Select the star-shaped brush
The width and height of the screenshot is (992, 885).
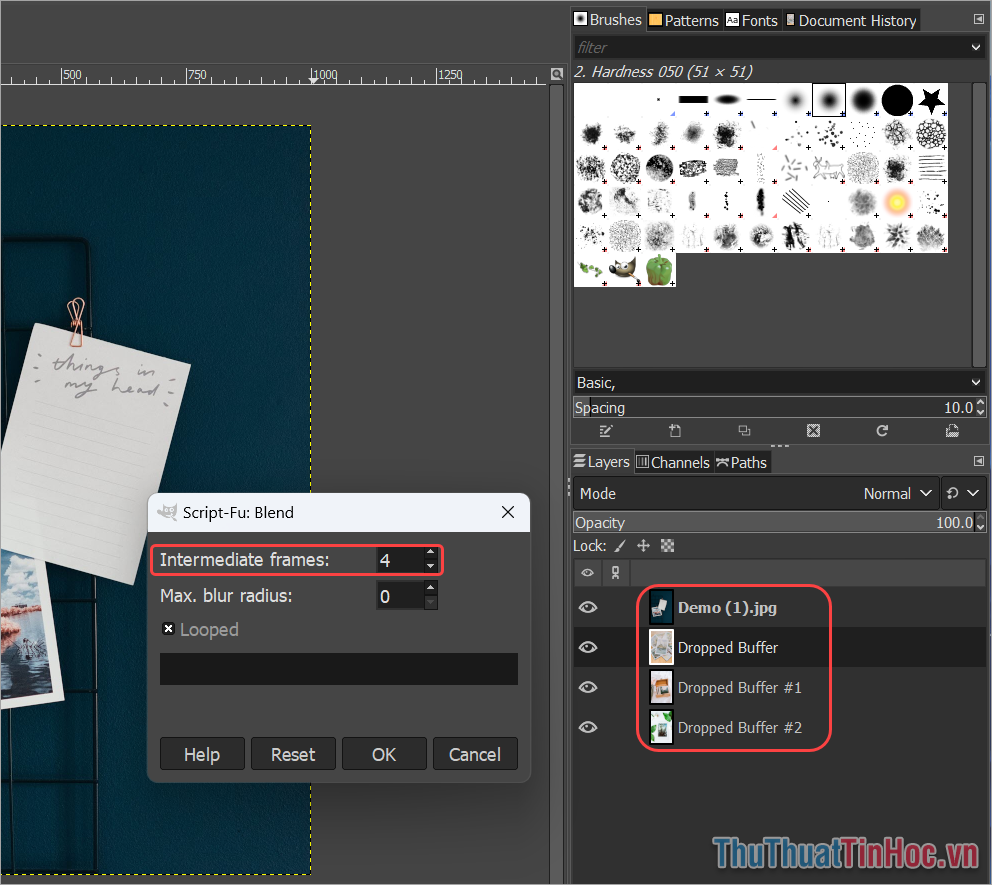pyautogui.click(x=931, y=100)
